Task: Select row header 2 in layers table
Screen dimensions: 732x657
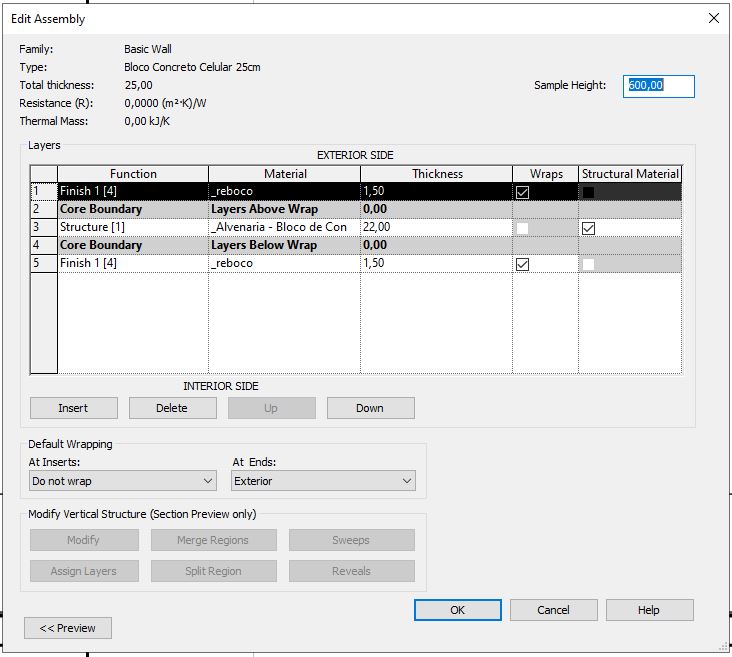Action: tap(43, 209)
